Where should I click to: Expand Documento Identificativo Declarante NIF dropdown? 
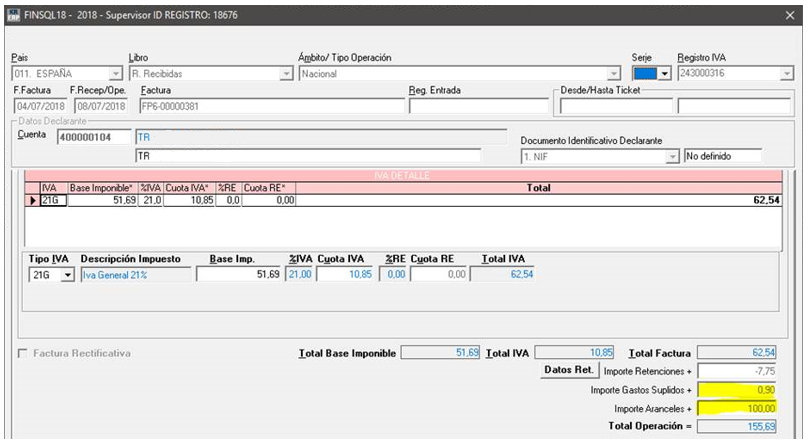coord(673,157)
